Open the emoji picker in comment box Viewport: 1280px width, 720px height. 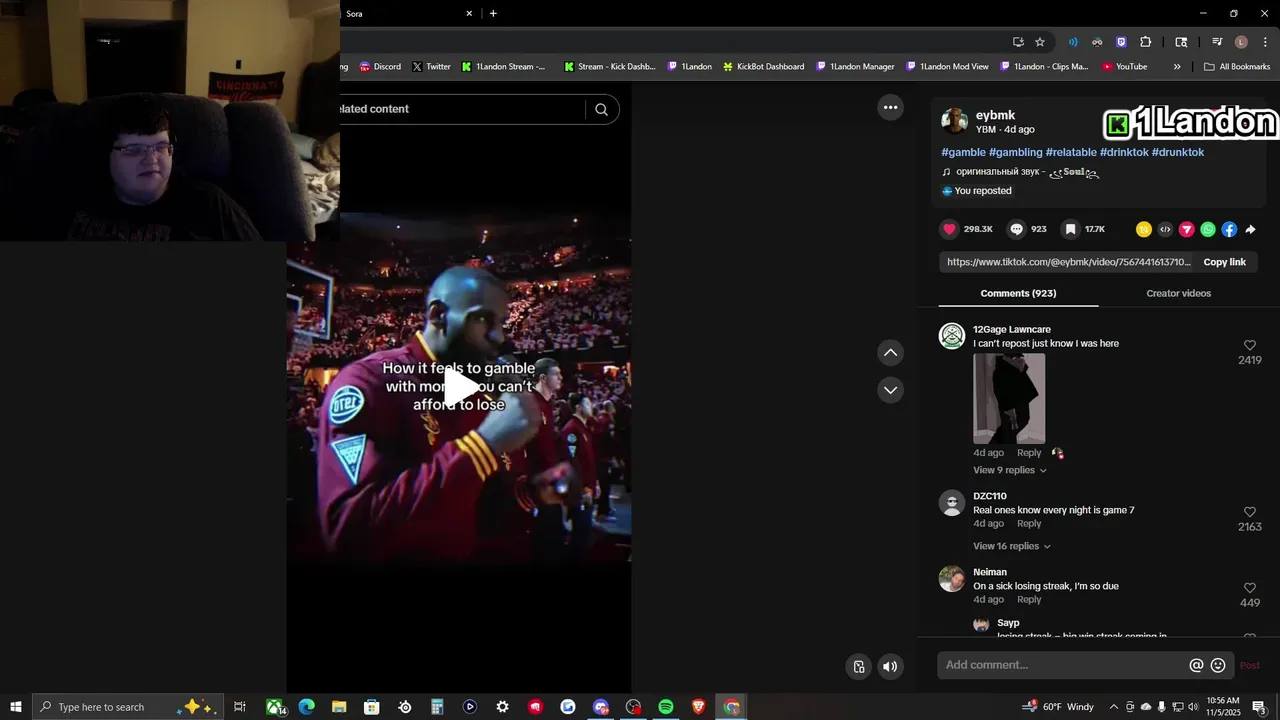pyautogui.click(x=1218, y=665)
